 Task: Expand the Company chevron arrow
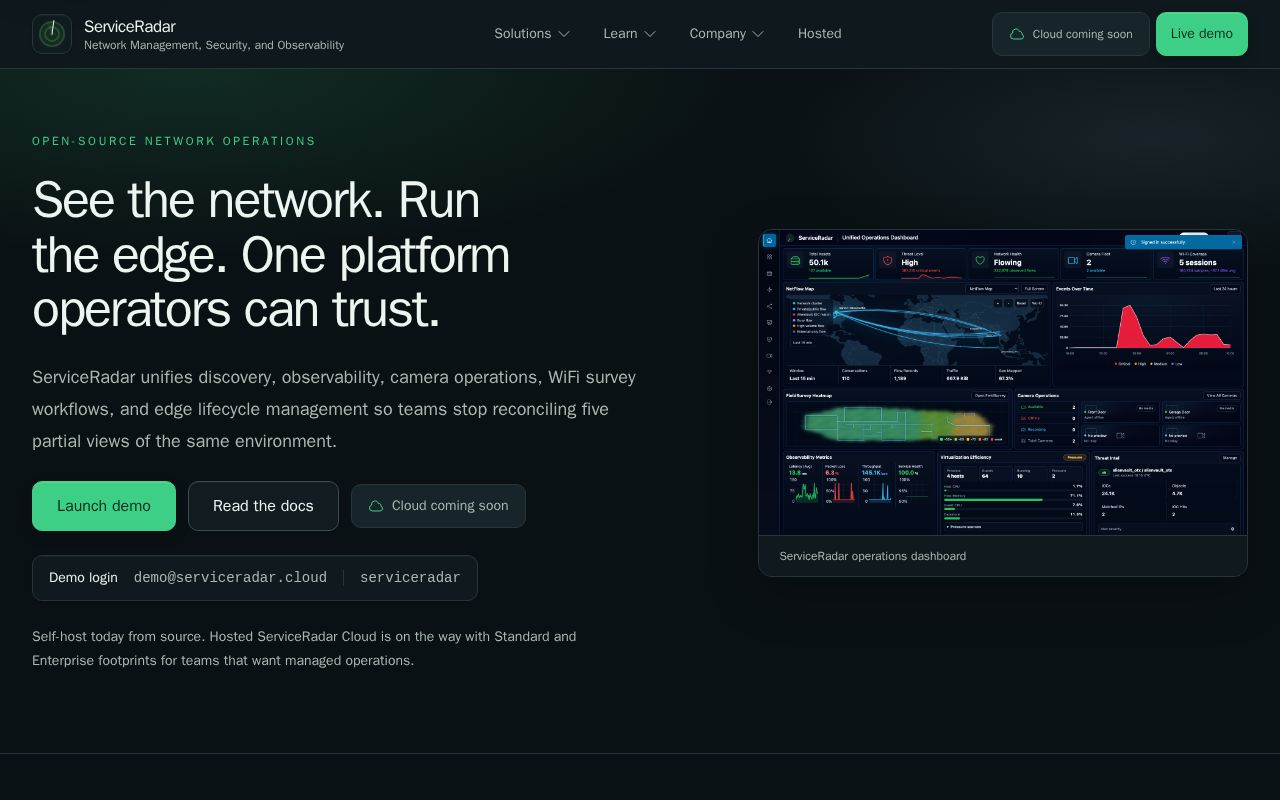coord(758,34)
